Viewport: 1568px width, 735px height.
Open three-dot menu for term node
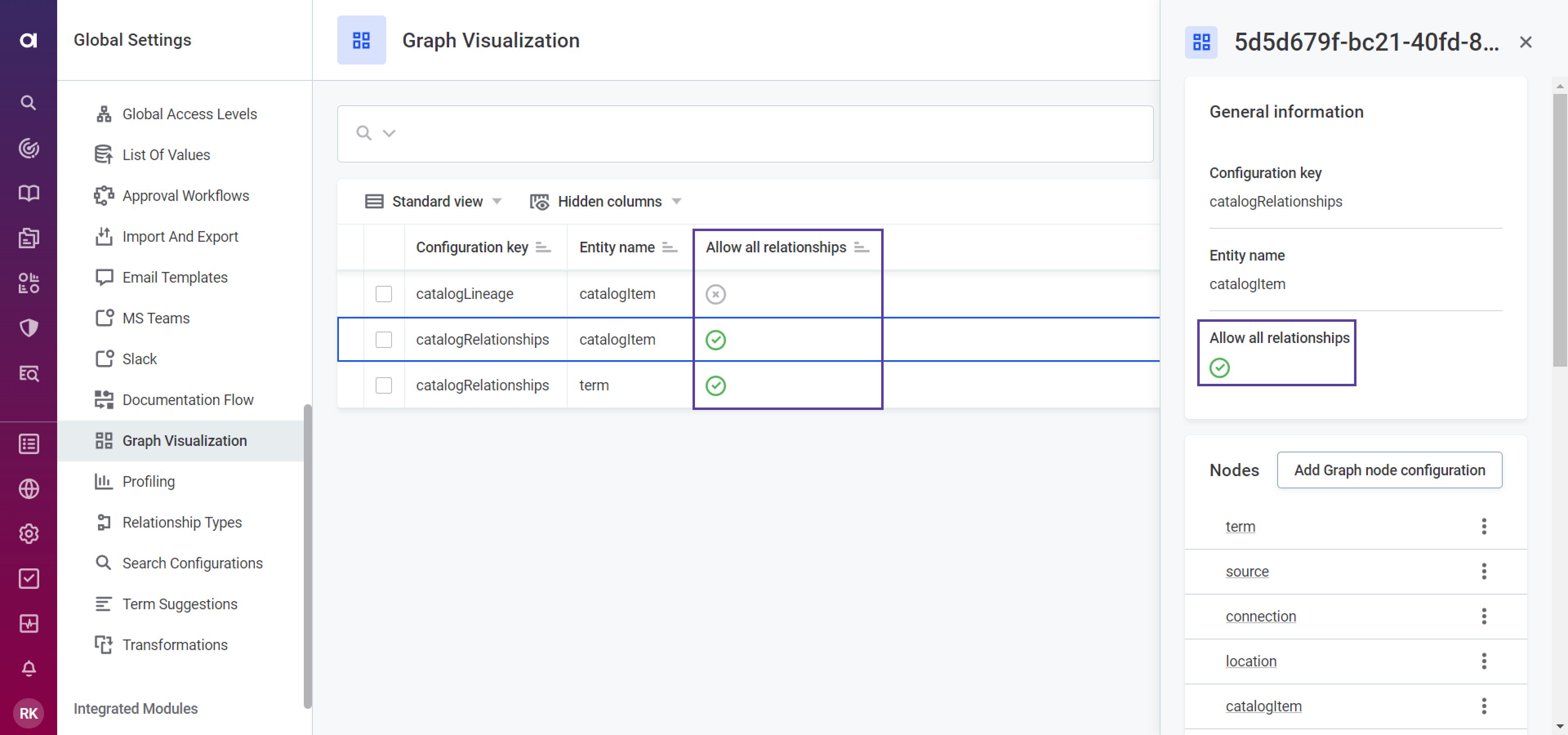(x=1483, y=526)
